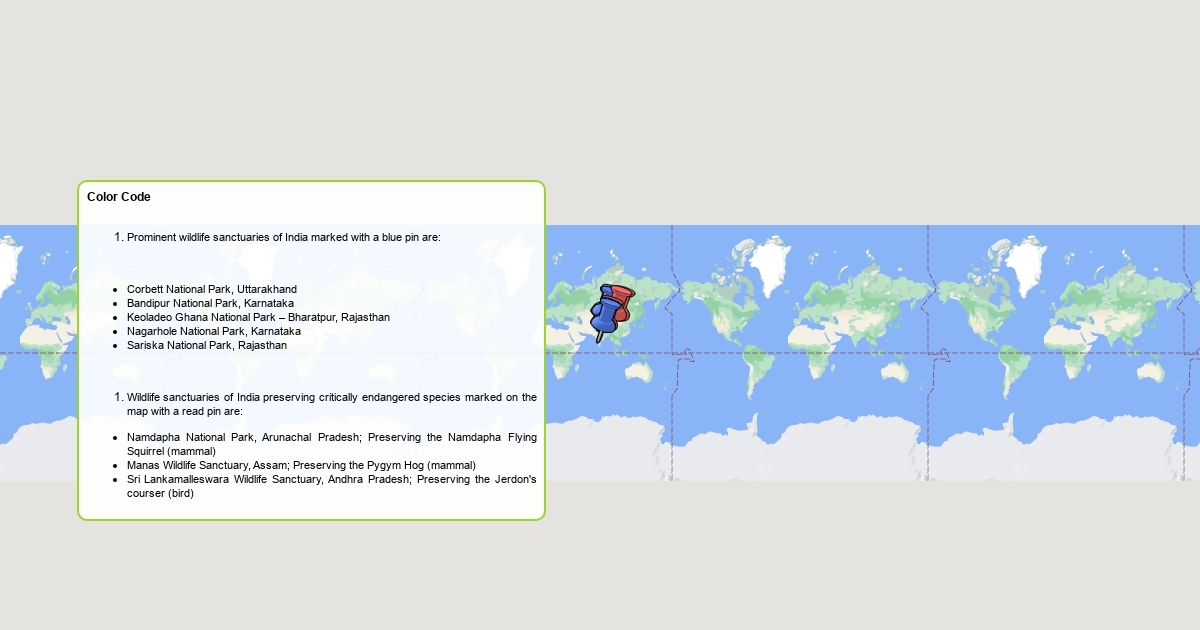Click the sentence about critically endangered species
Screen dimensions: 1200x630
pyautogui.click(x=332, y=404)
